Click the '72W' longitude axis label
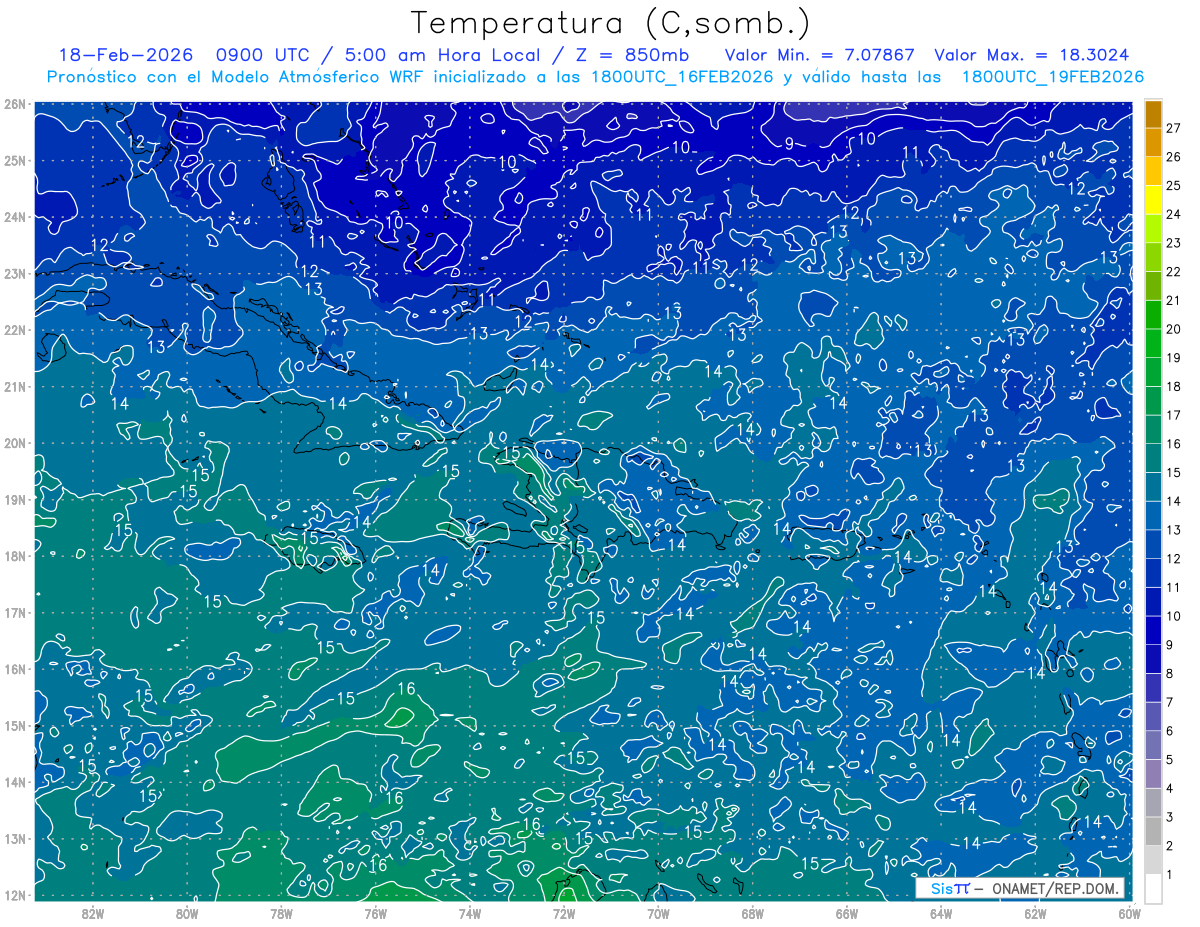The image size is (1200, 927). point(563,914)
